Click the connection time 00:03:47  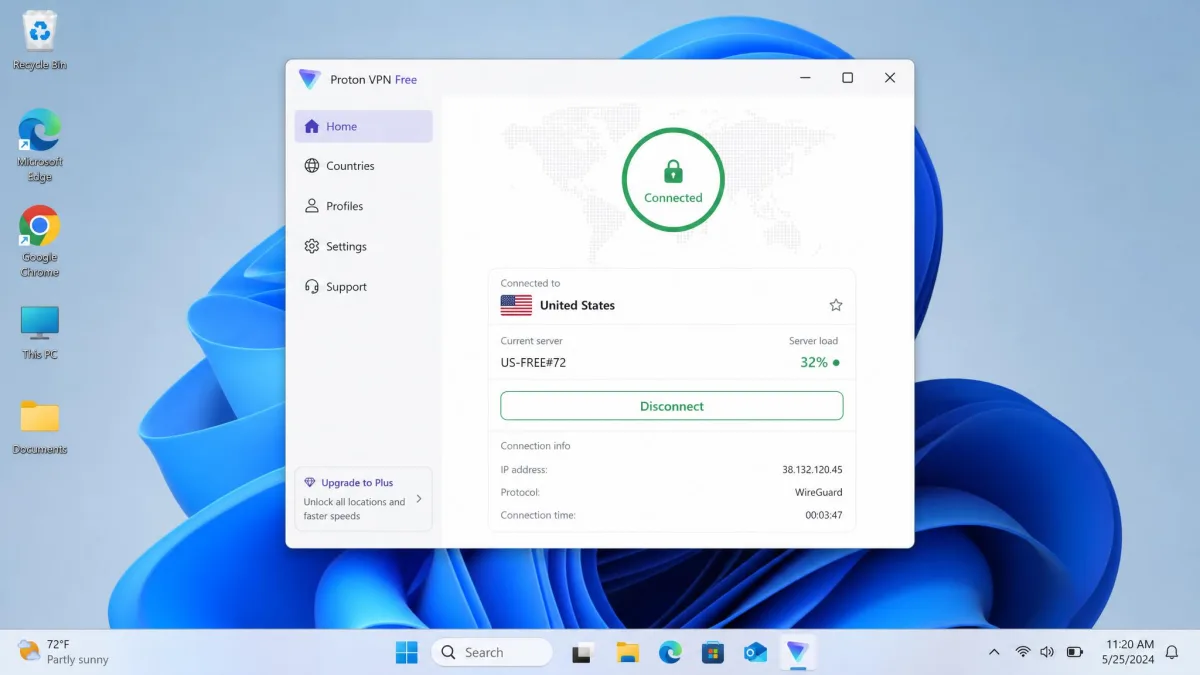824,516
